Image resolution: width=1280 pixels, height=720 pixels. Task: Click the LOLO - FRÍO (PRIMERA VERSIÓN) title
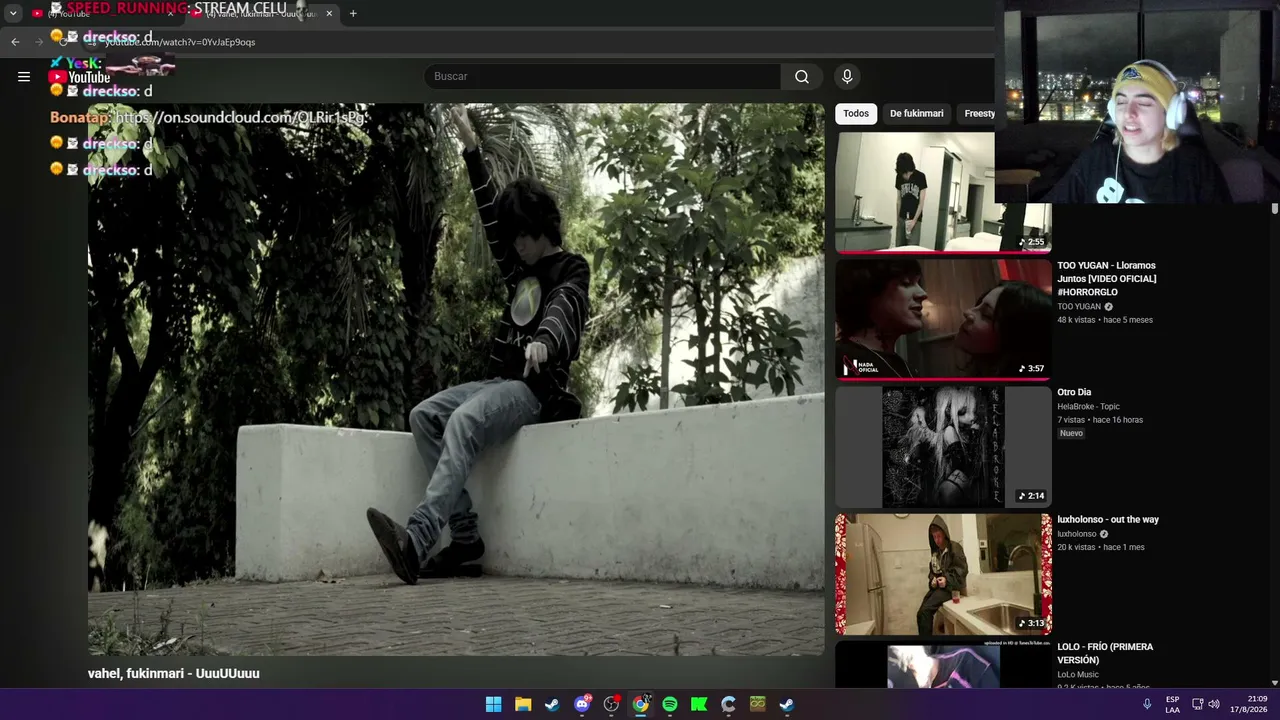coord(1105,654)
